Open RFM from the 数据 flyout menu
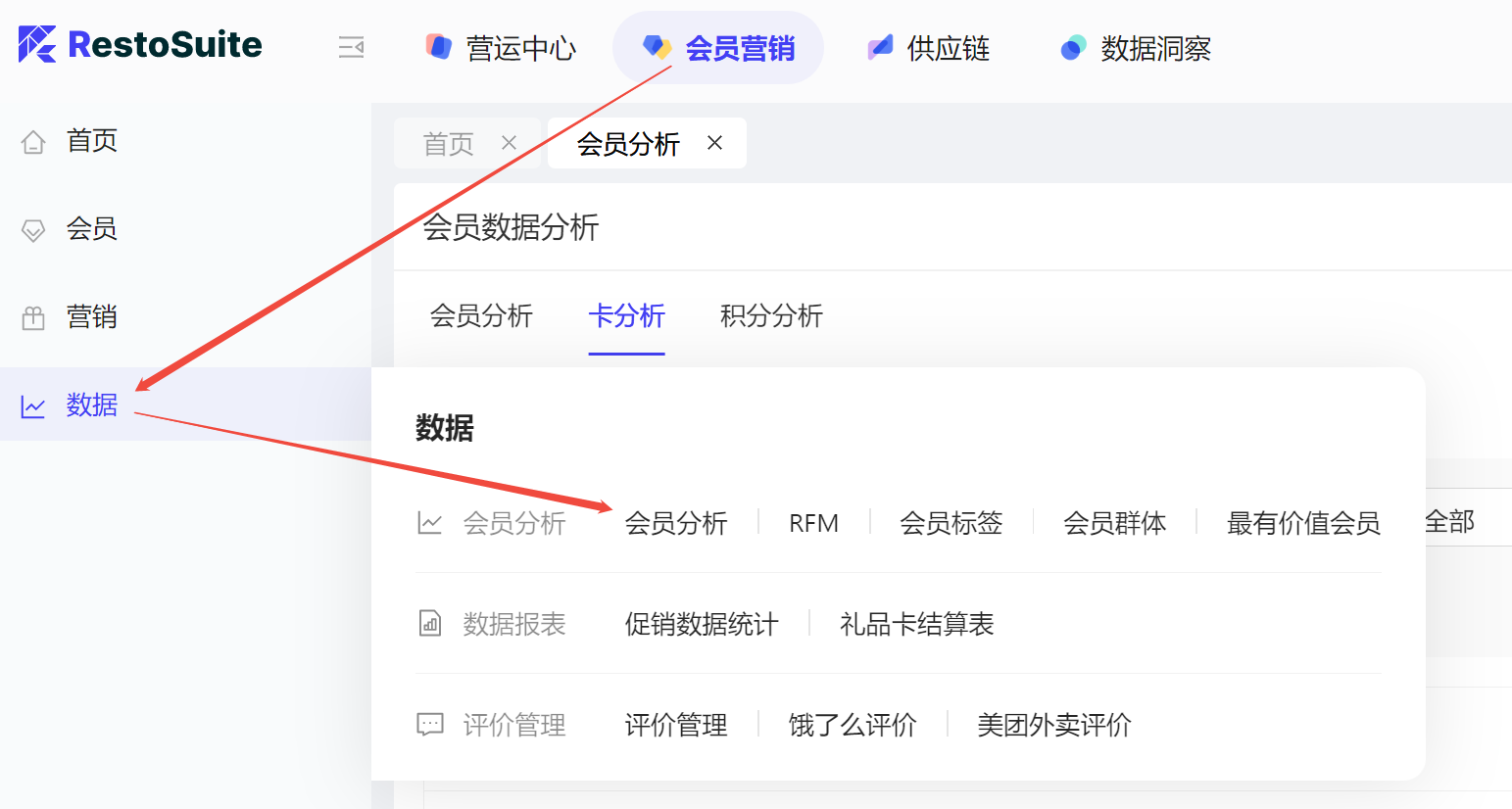The width and height of the screenshot is (1512, 809). click(813, 523)
